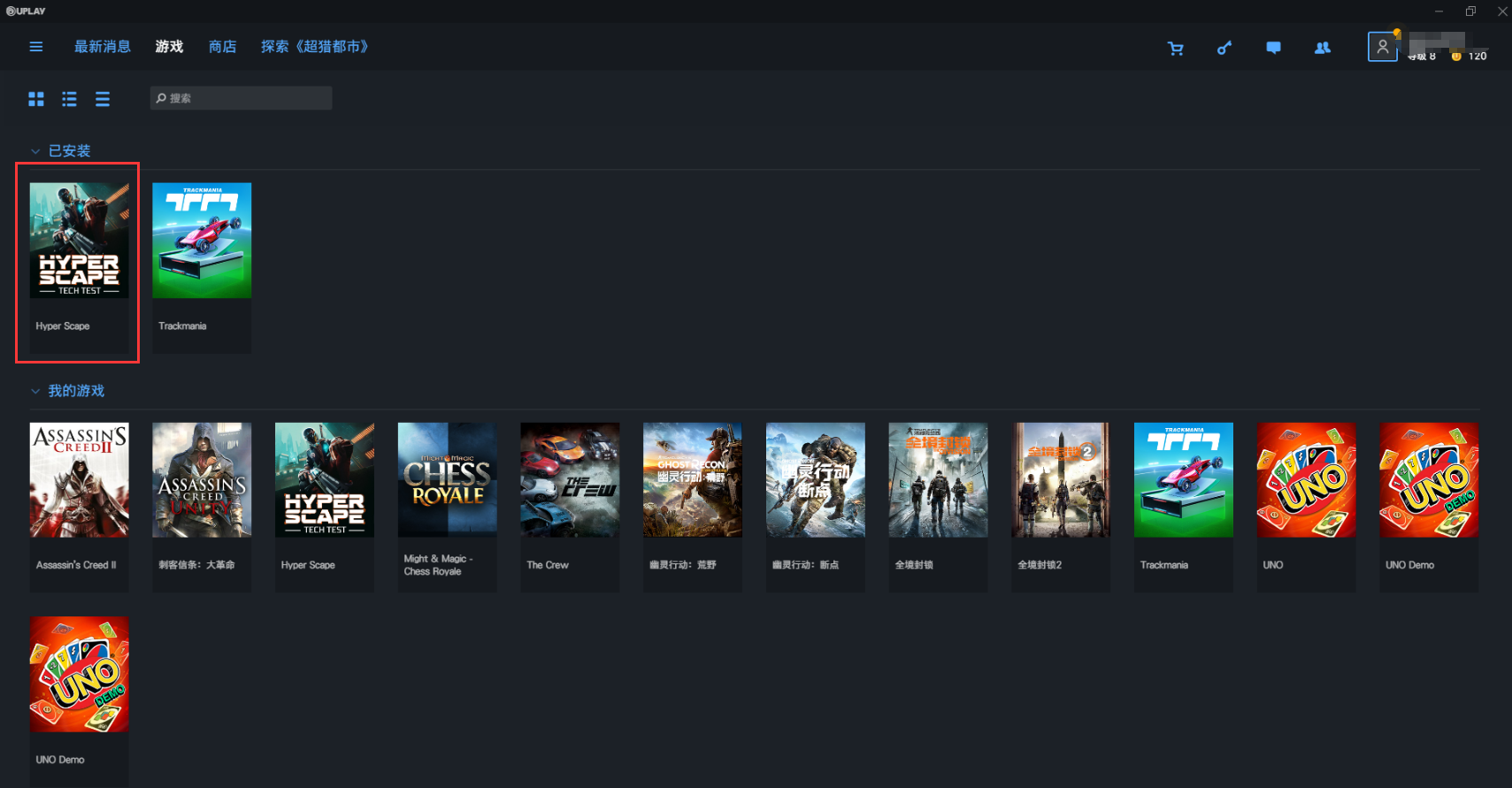Click the 全境封锁2 title label
Image resolution: width=1512 pixels, height=788 pixels.
[x=1040, y=565]
